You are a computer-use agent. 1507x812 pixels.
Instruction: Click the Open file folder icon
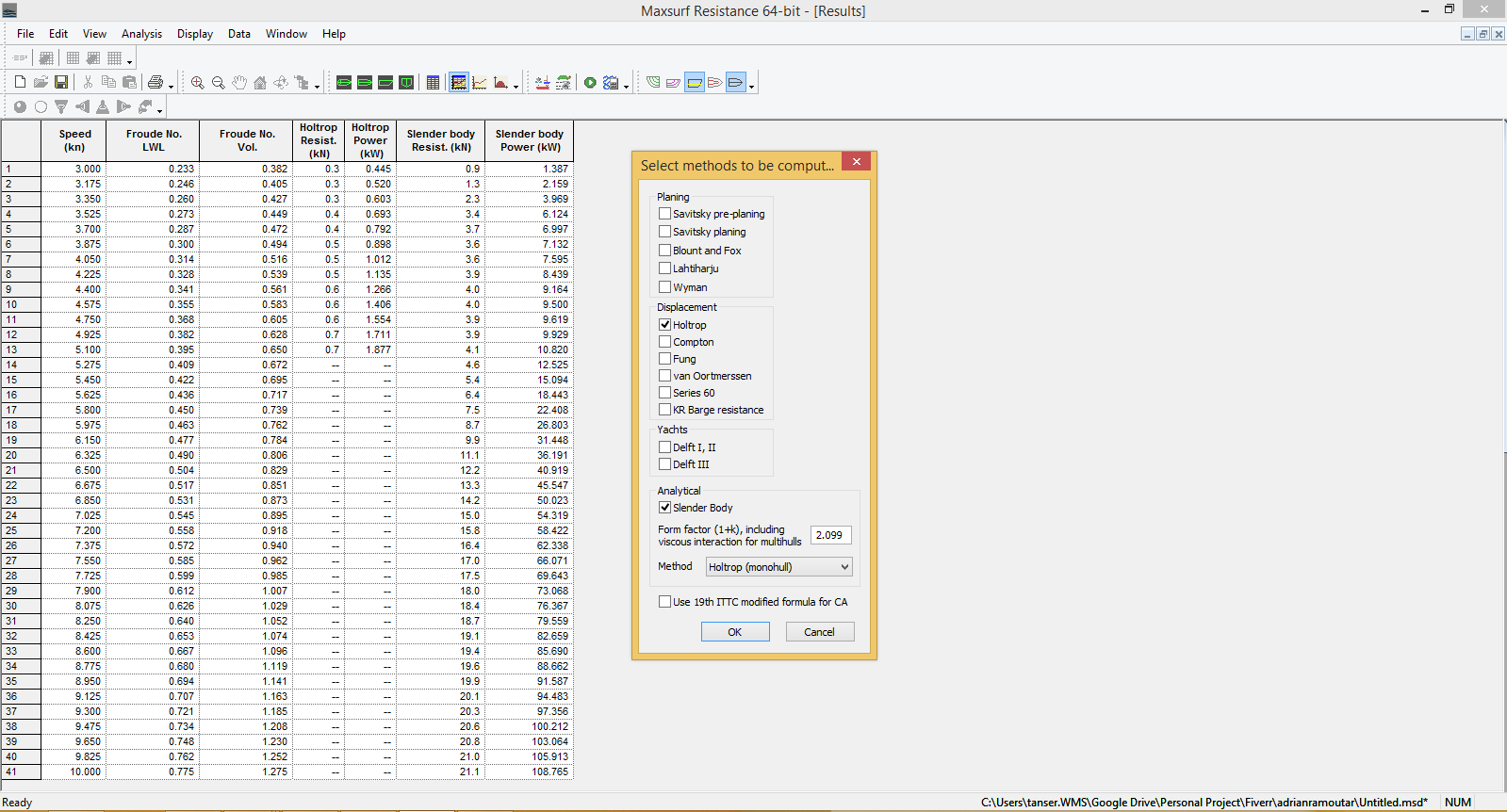[x=41, y=83]
